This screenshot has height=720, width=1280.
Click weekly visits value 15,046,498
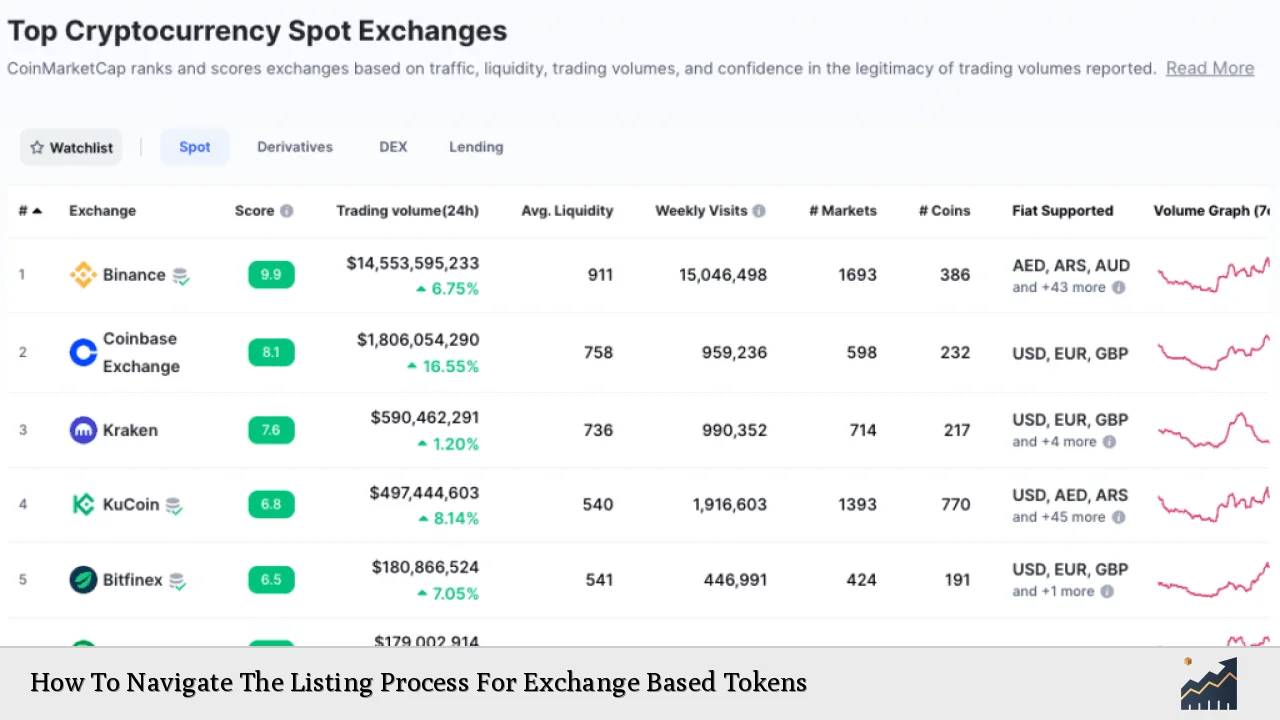[723, 275]
